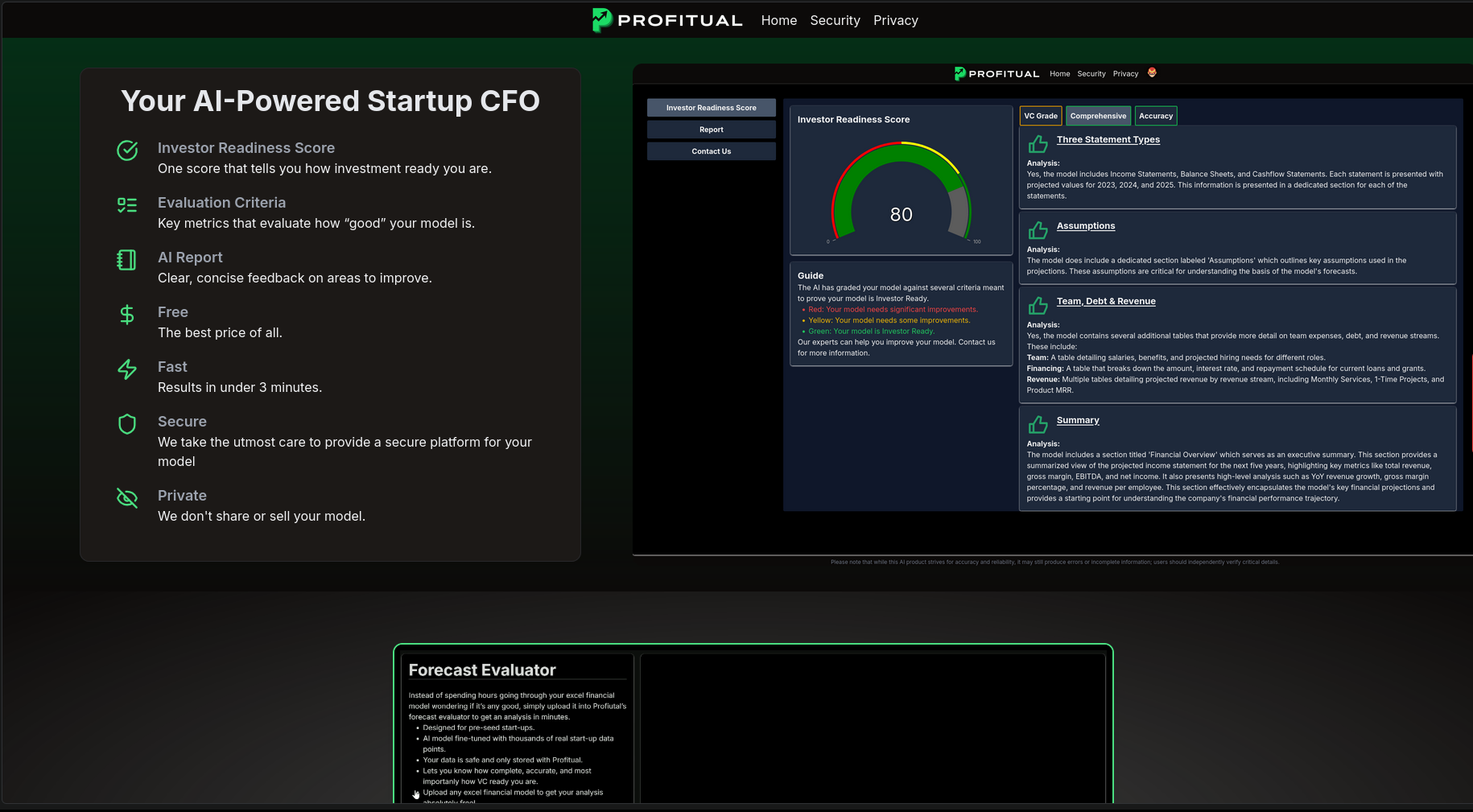Click the 'Your AI-Powered Startup CFO' headline
The height and width of the screenshot is (812, 1473).
[x=330, y=101]
